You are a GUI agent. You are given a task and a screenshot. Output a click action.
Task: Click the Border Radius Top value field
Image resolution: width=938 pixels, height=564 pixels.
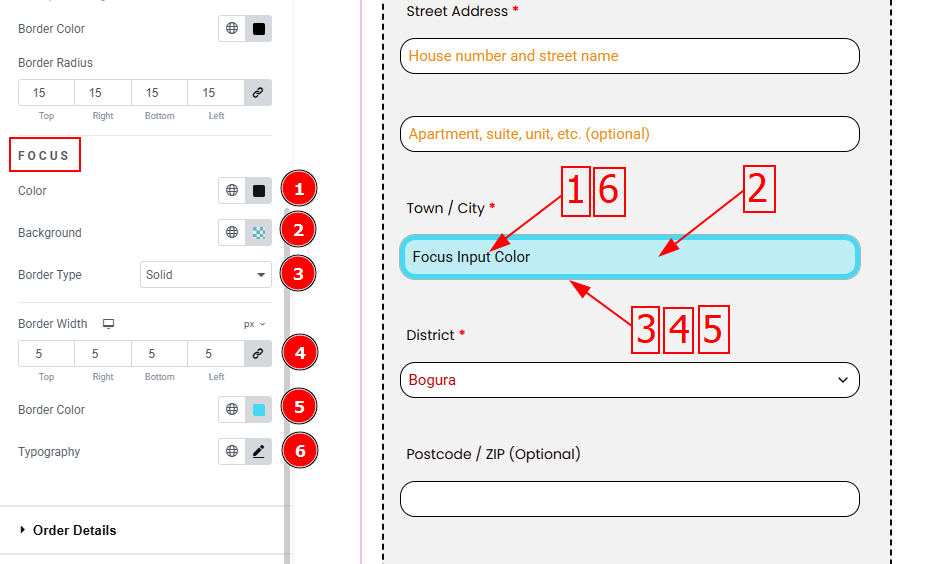tap(46, 93)
